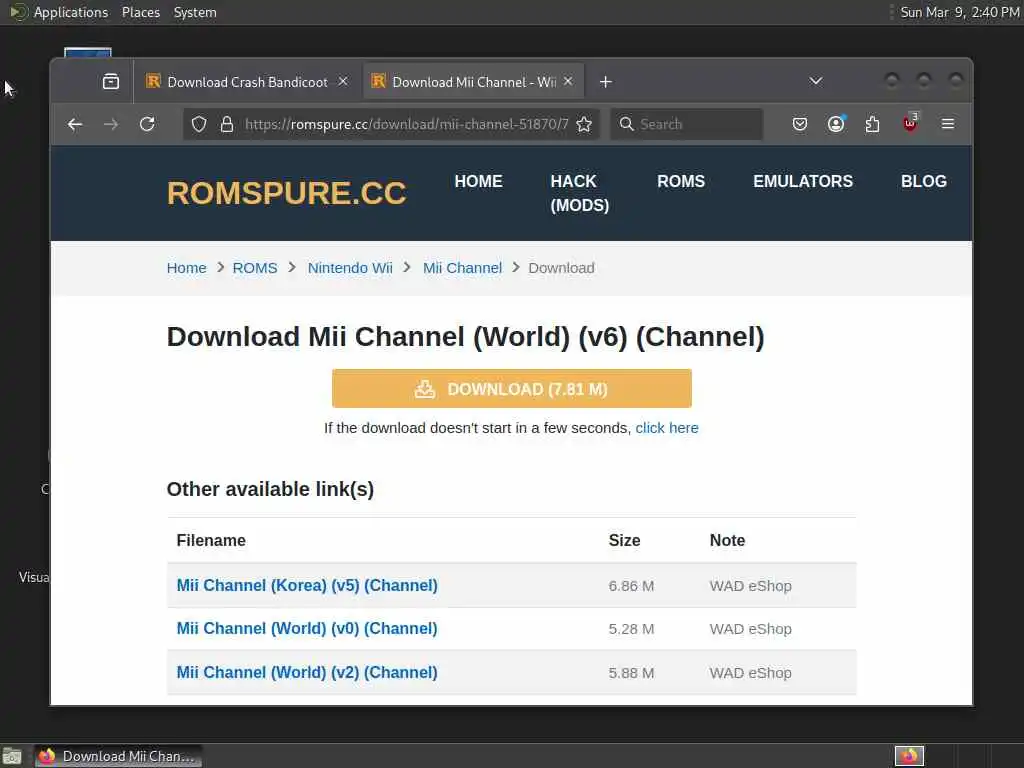Image resolution: width=1024 pixels, height=768 pixels.
Task: Open the extensions puzzle icon
Action: coord(872,124)
